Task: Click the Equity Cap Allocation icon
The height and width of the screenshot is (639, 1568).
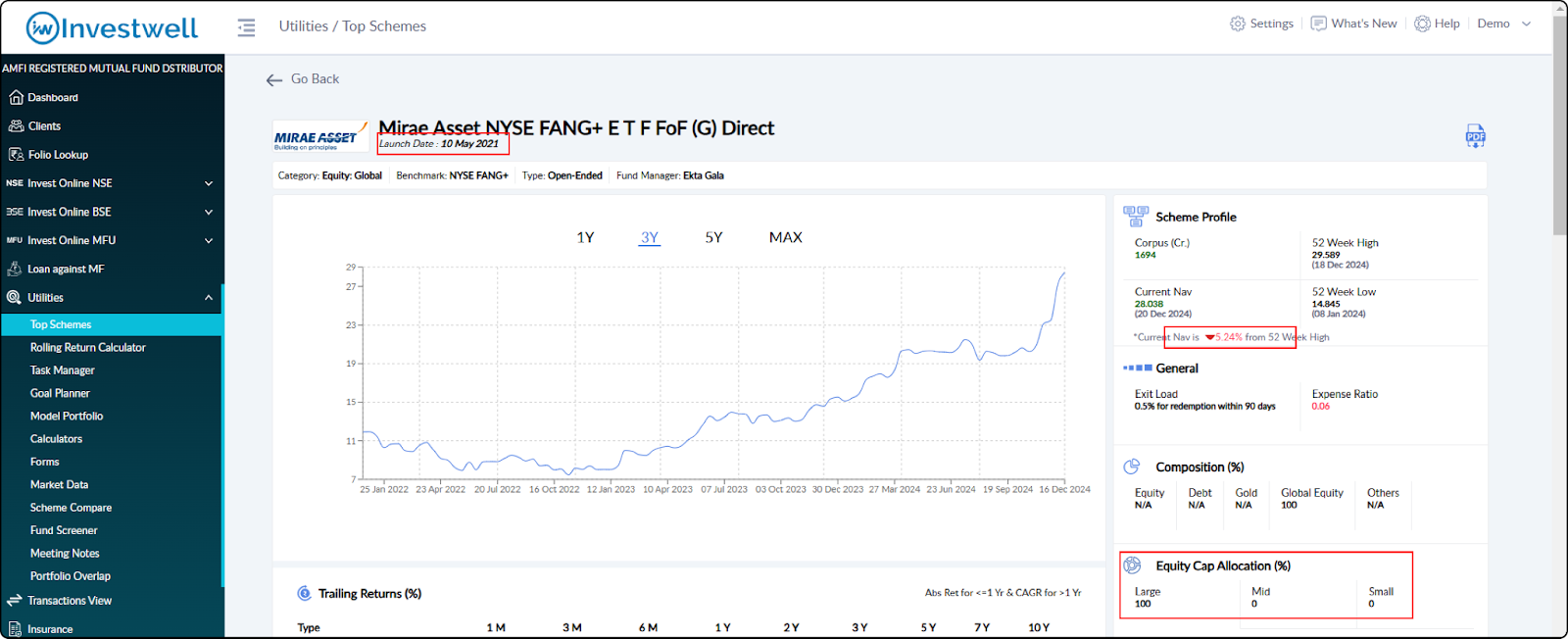Action: point(1132,565)
